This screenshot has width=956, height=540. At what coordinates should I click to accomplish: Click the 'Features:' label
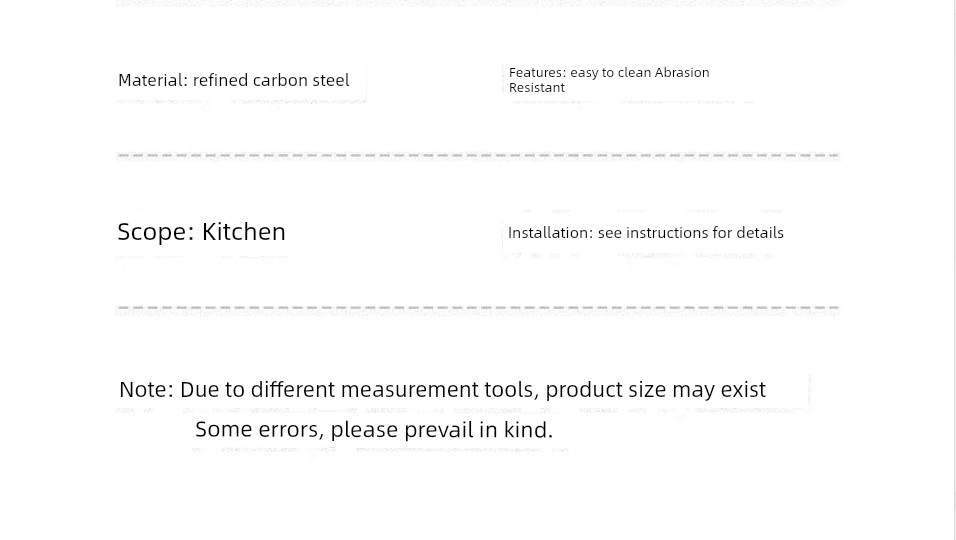(537, 73)
